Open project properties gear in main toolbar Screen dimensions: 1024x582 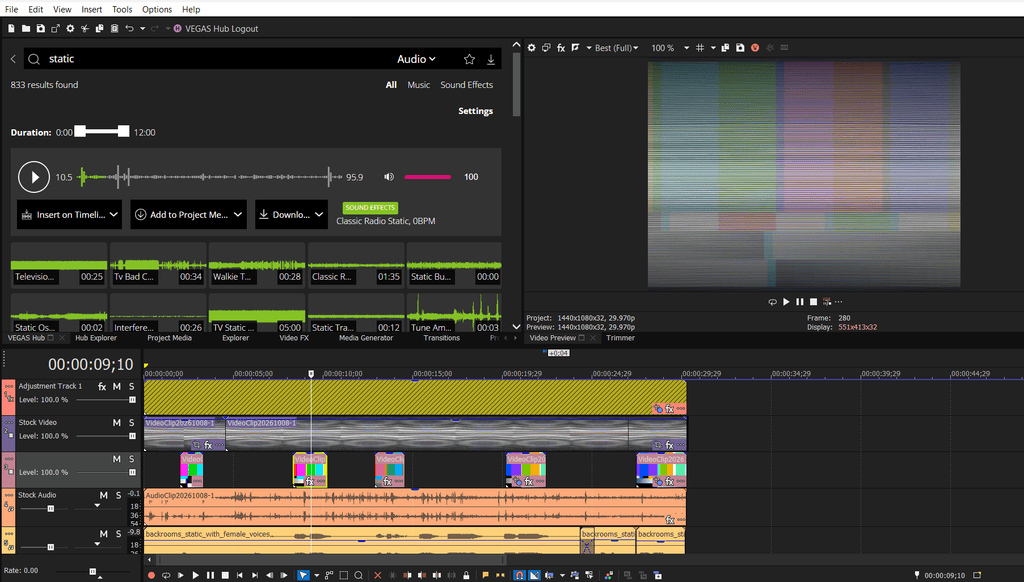pos(70,29)
